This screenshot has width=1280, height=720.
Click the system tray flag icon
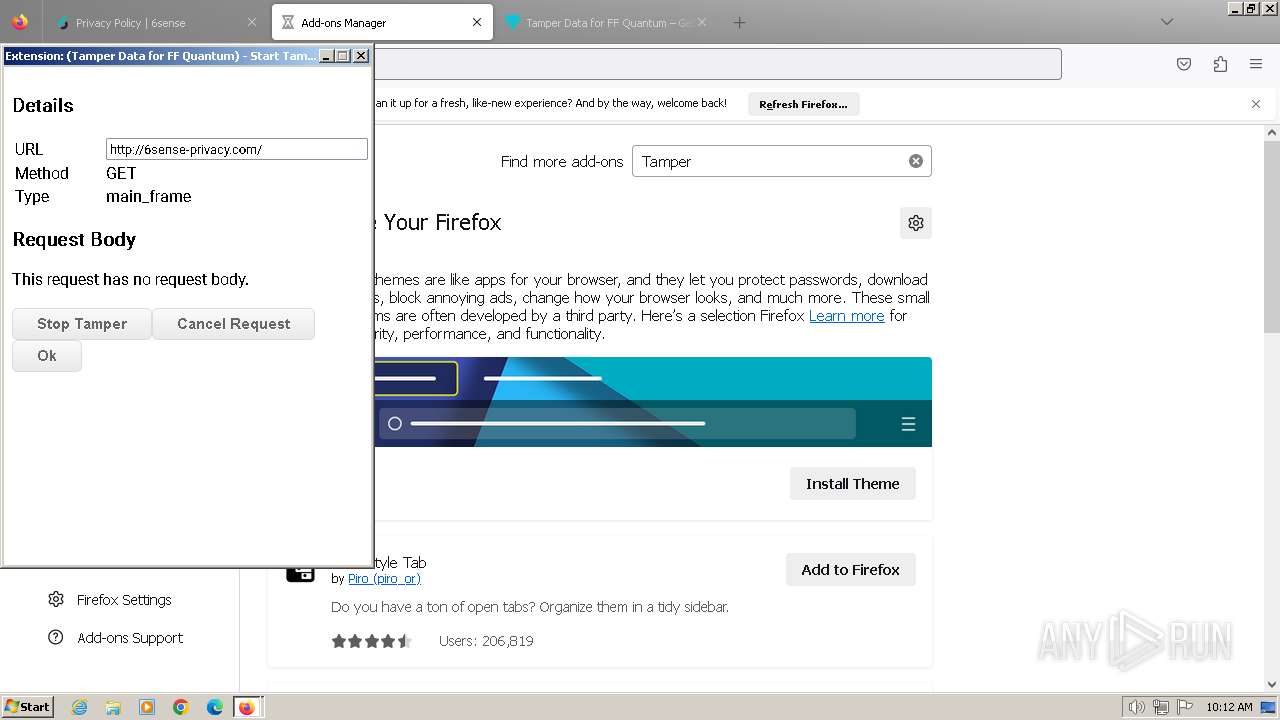coord(1185,707)
